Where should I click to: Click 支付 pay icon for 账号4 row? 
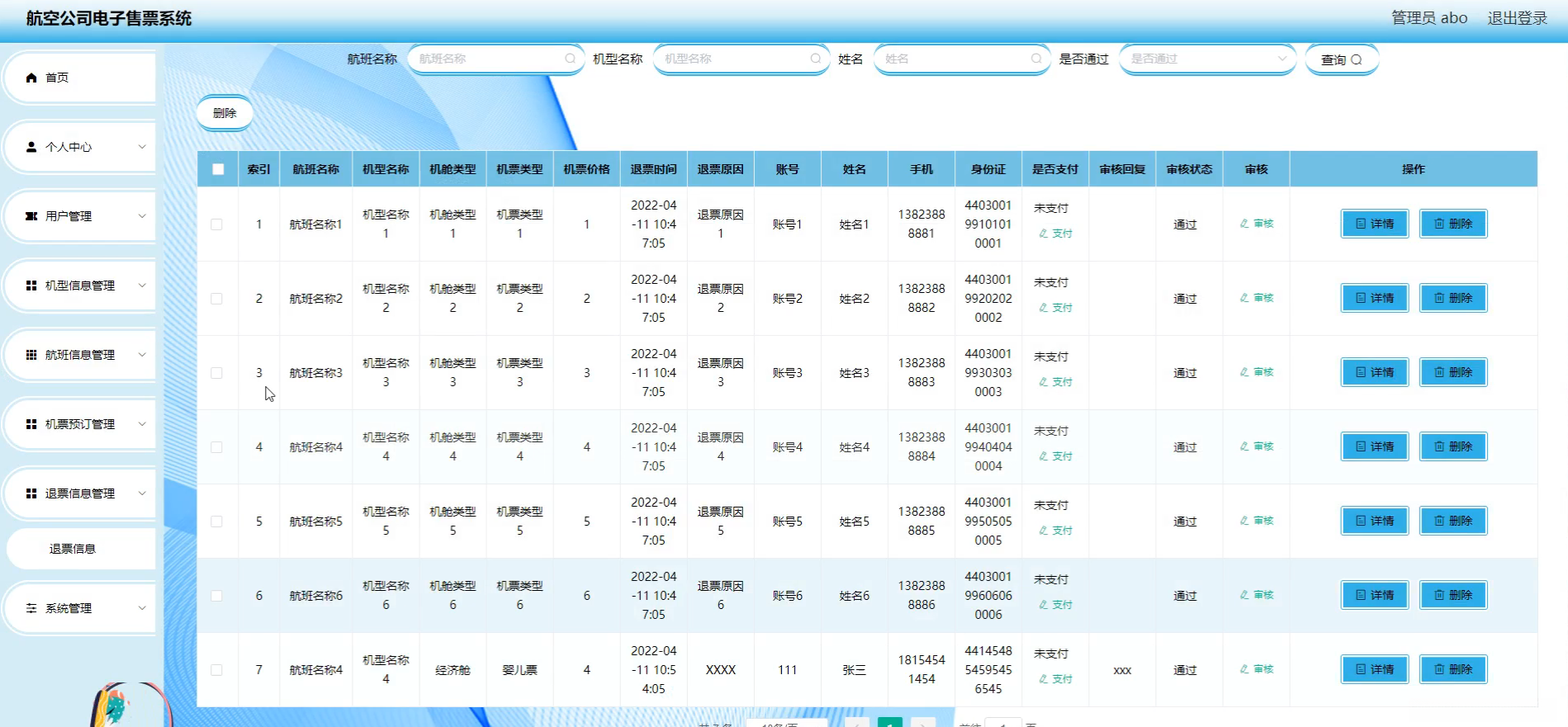1044,456
